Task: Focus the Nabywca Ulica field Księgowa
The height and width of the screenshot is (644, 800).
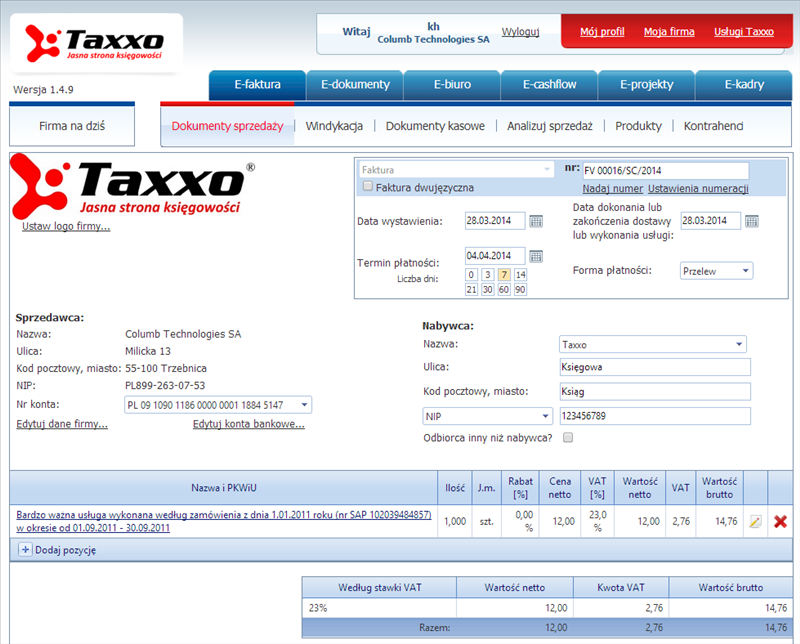Action: pyautogui.click(x=655, y=367)
